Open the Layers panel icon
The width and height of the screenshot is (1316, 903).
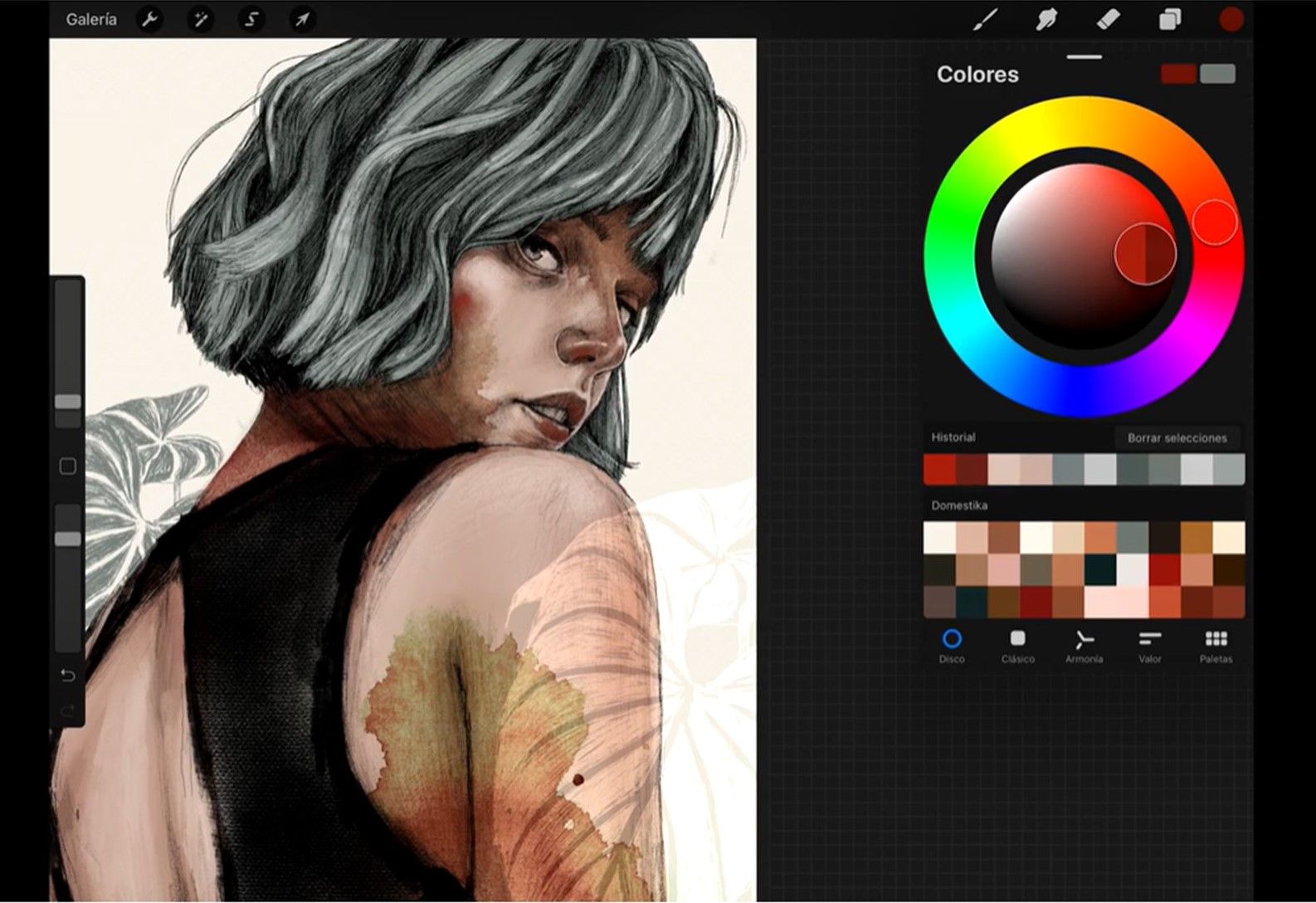[1170, 19]
